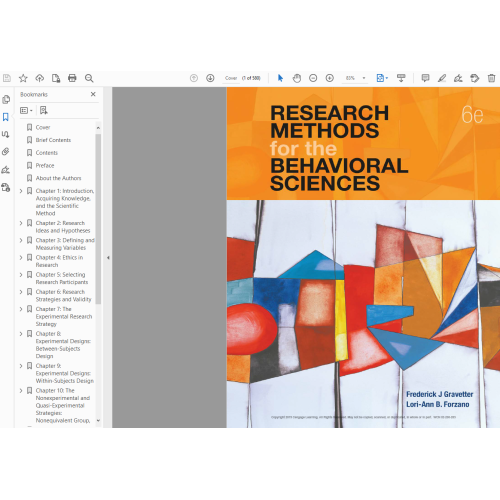Viewport: 500px width, 500px height.
Task: Click the page number field
Action: point(231,78)
